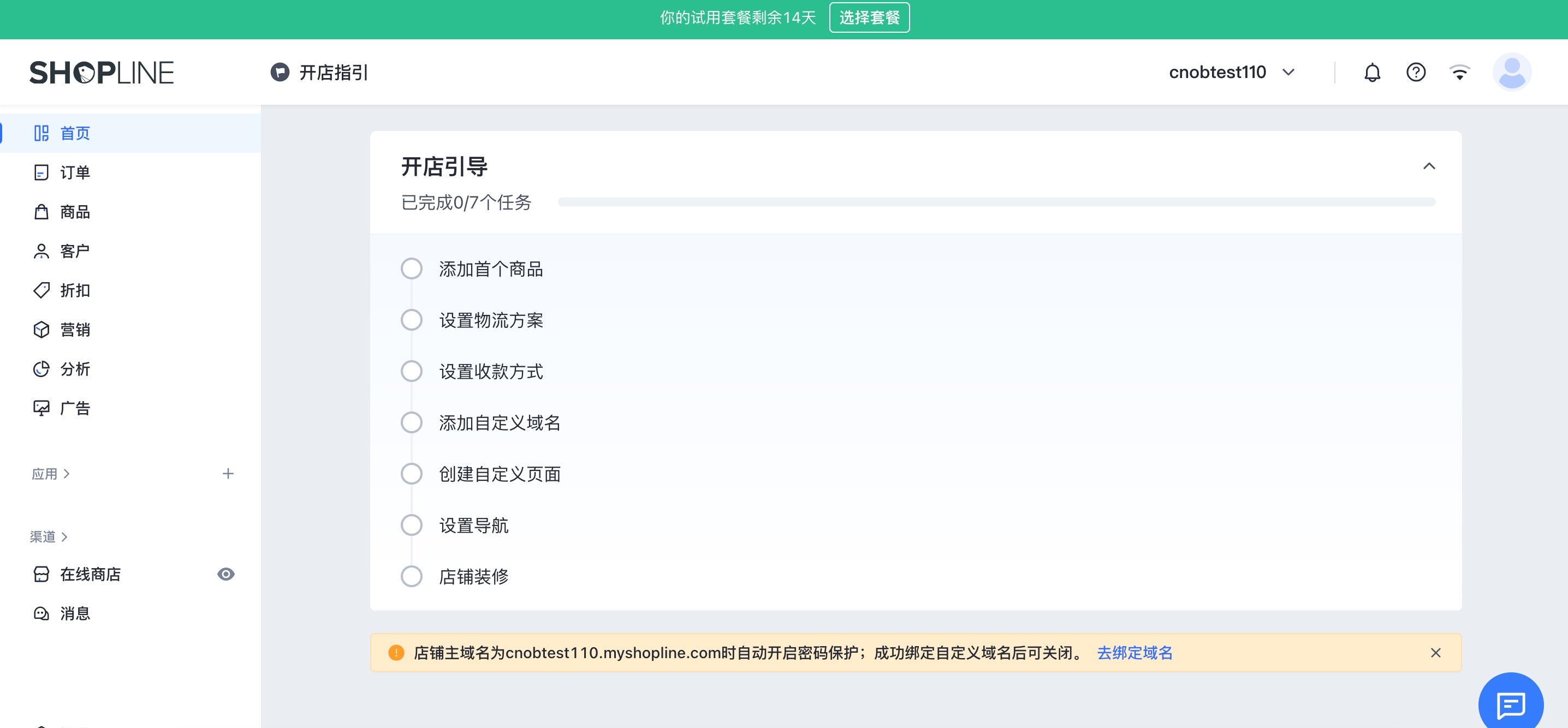The height and width of the screenshot is (728, 1568).
Task: Click the wifi signal icon
Action: pyautogui.click(x=1460, y=73)
